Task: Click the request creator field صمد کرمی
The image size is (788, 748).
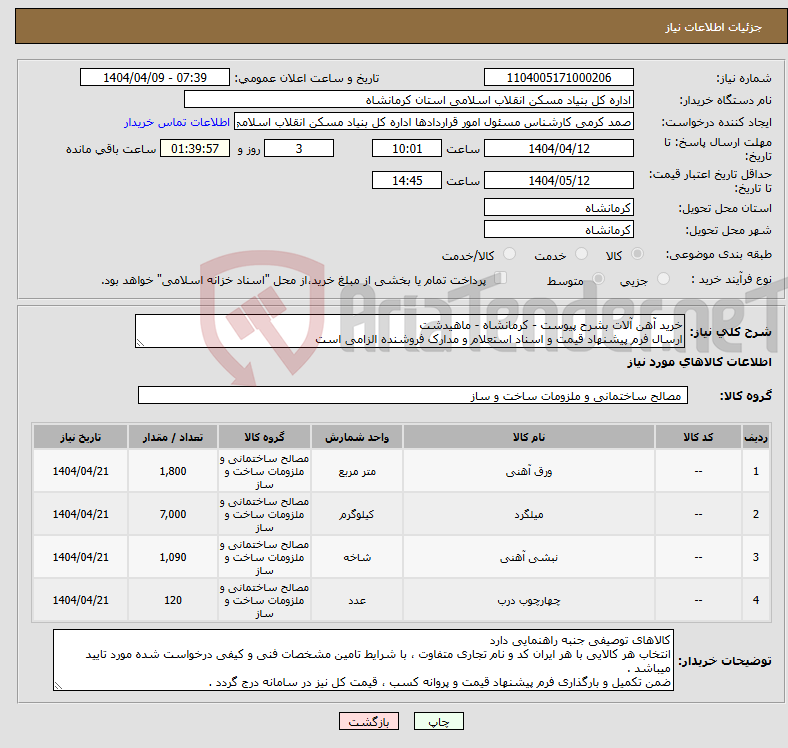Action: pos(434,122)
